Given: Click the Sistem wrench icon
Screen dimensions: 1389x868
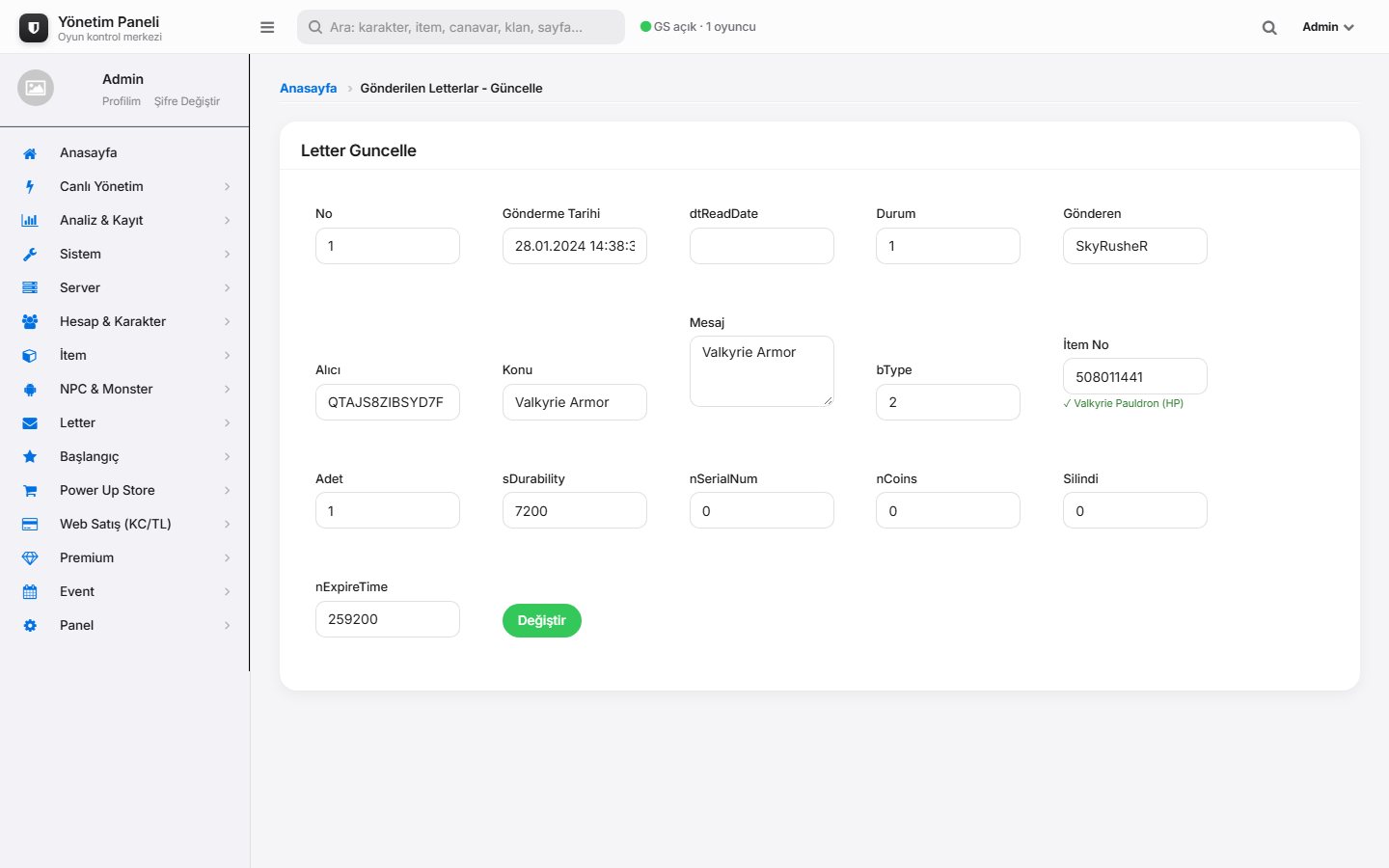Looking at the screenshot, I should [30, 255].
